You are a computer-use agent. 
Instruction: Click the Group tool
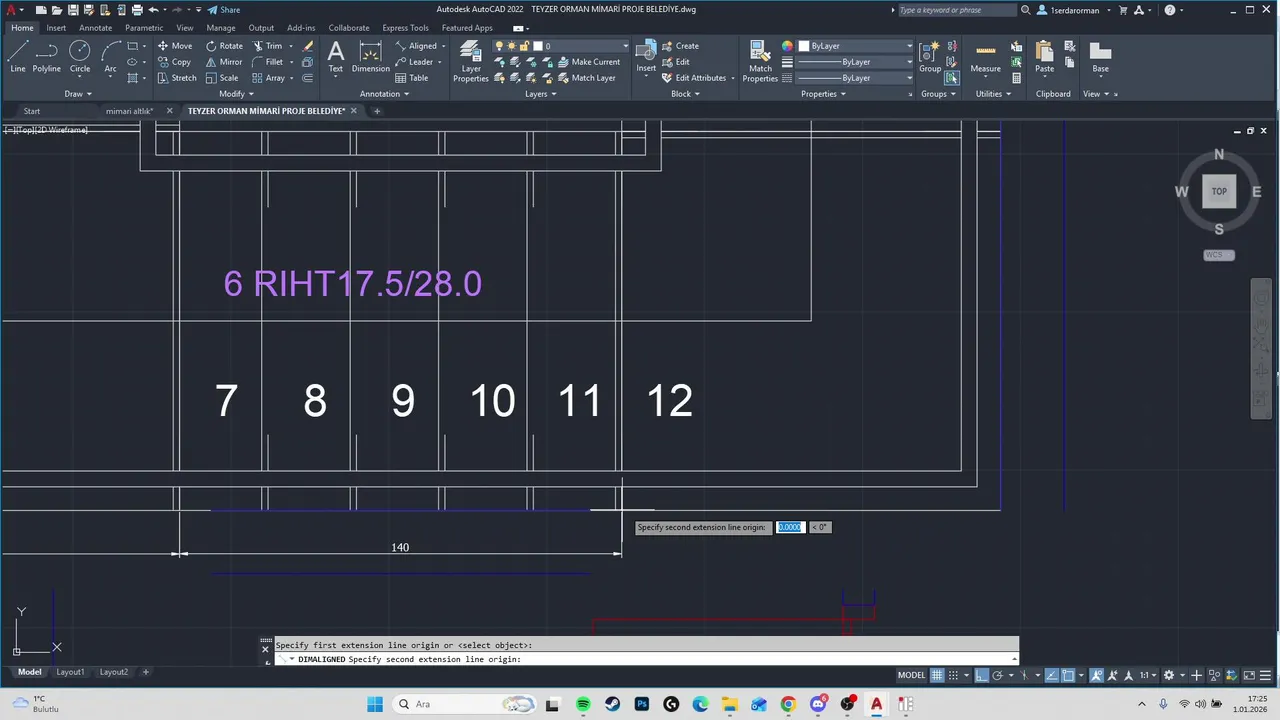(x=930, y=56)
